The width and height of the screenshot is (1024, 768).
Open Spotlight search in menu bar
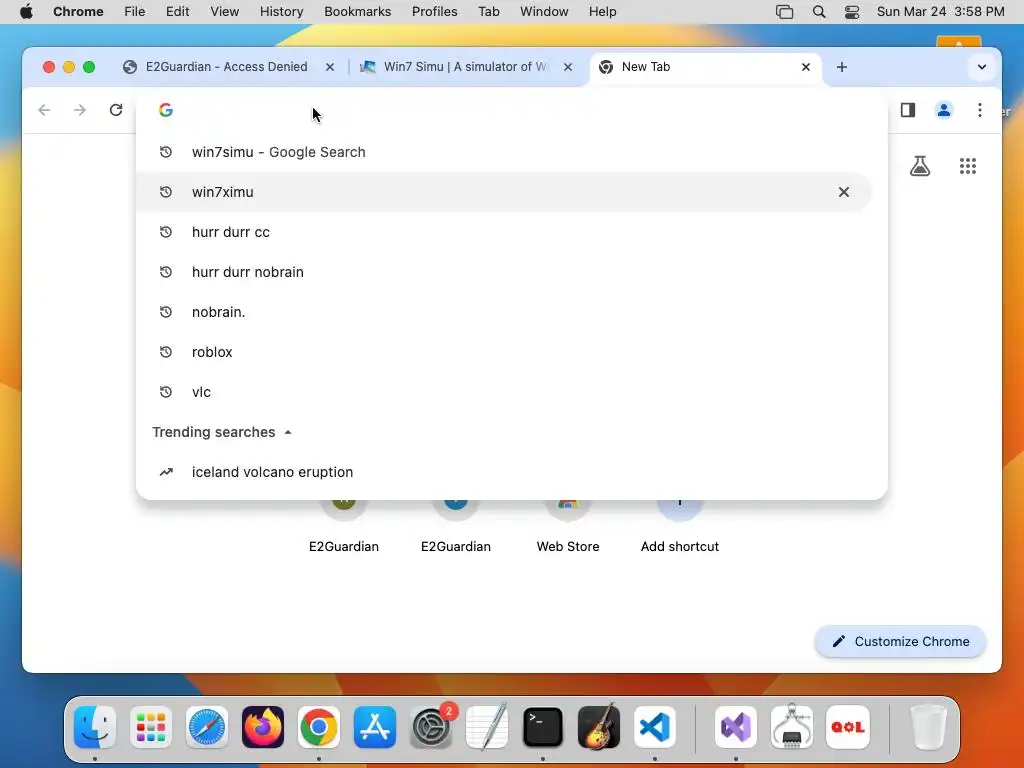tap(819, 12)
